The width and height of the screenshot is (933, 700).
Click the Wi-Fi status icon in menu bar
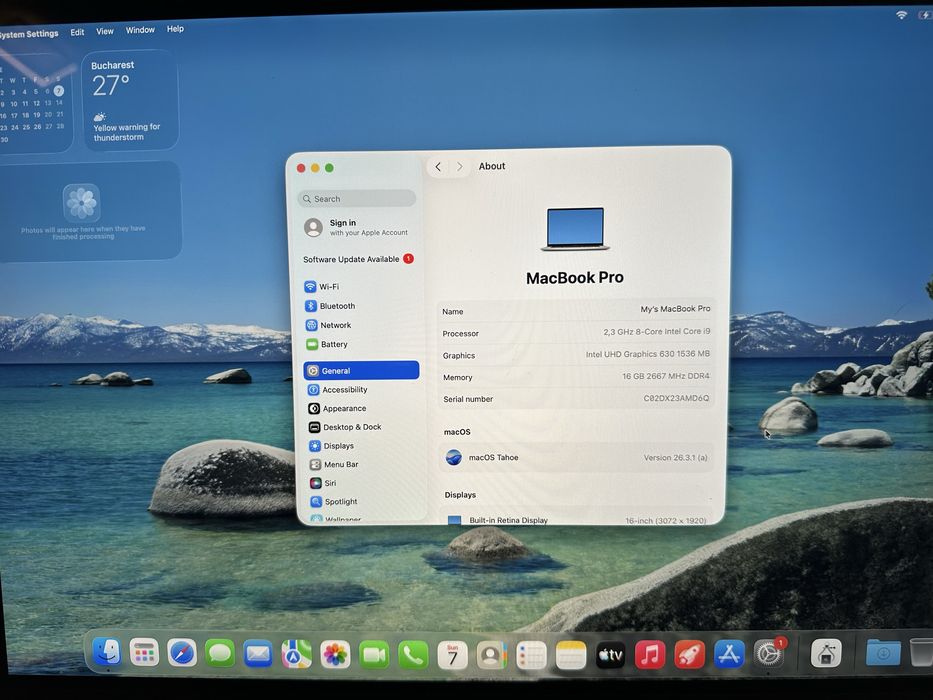(x=902, y=15)
